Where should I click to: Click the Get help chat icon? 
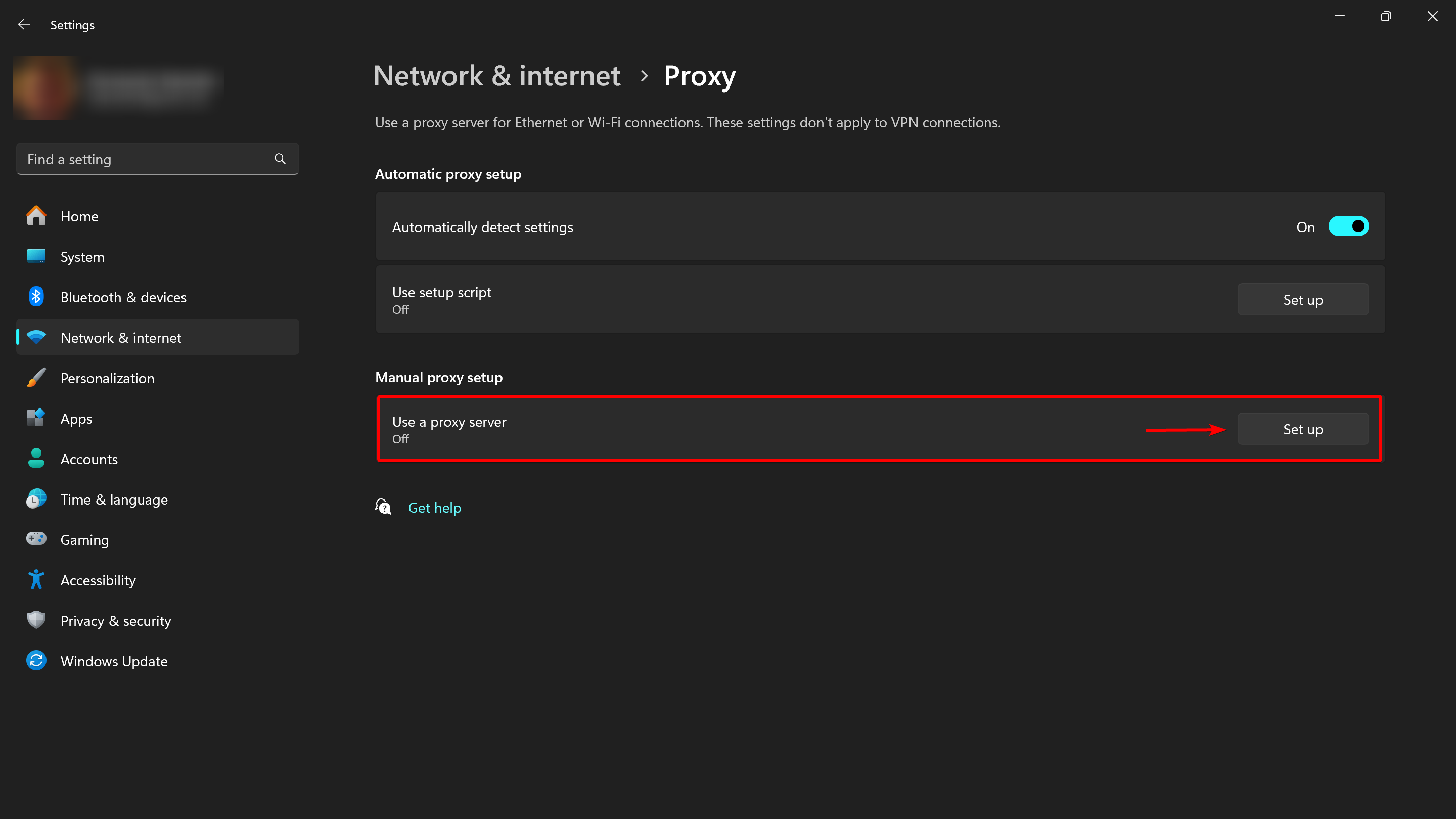click(x=383, y=507)
